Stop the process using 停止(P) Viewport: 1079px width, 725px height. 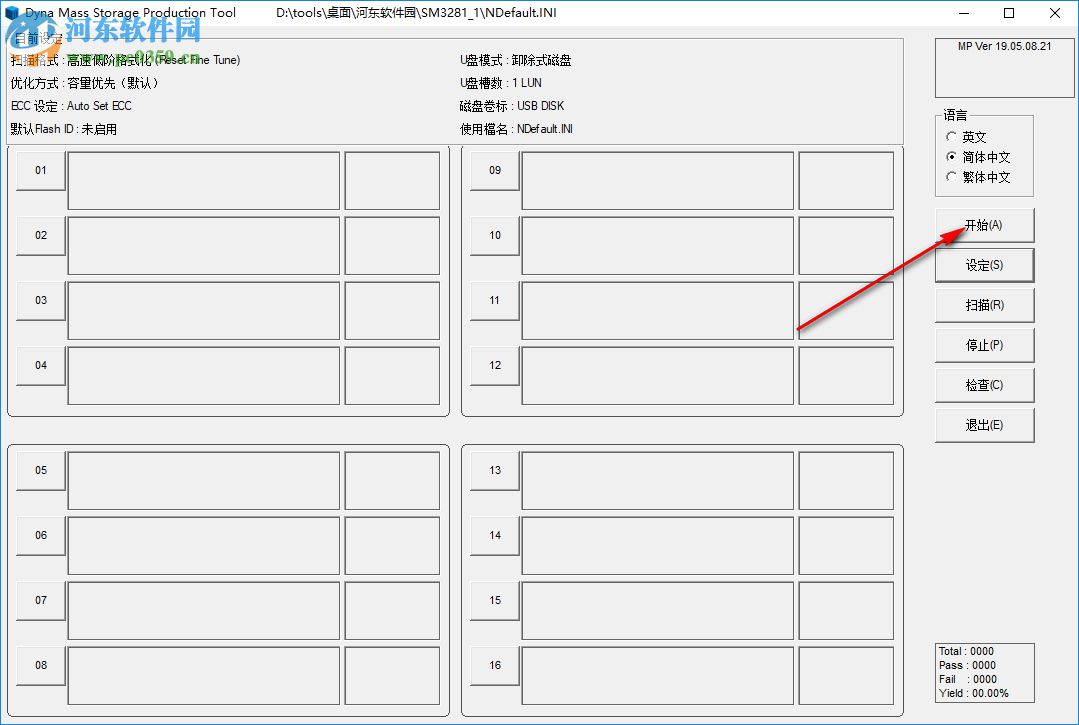(984, 345)
